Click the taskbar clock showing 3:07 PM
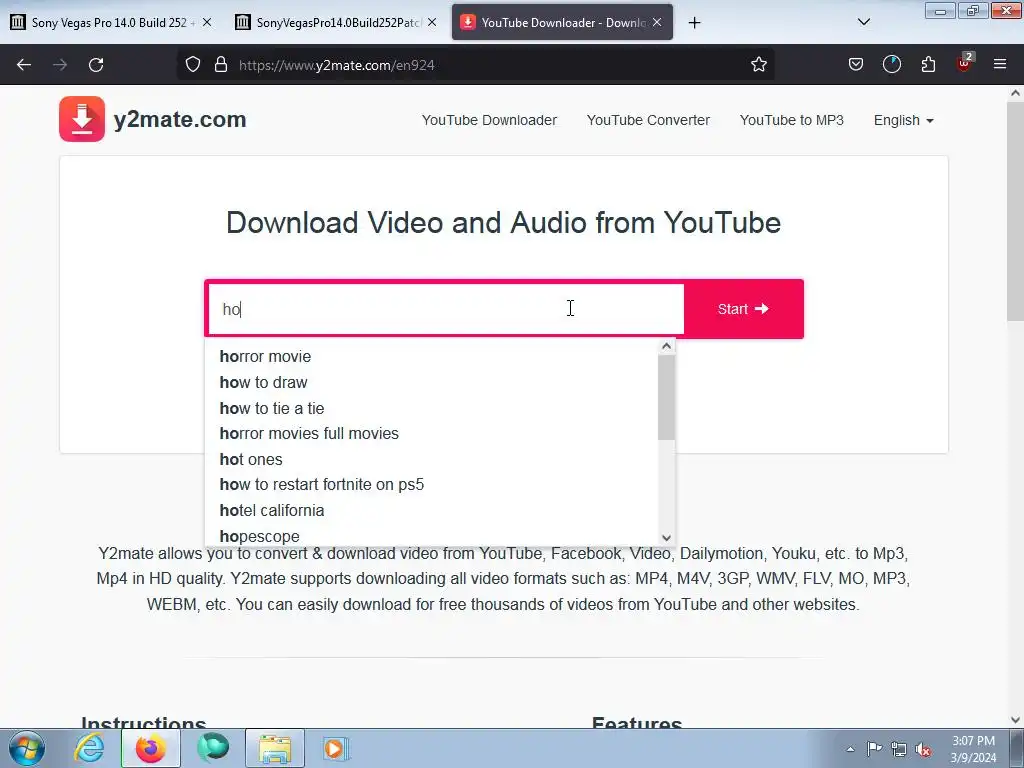 973,749
